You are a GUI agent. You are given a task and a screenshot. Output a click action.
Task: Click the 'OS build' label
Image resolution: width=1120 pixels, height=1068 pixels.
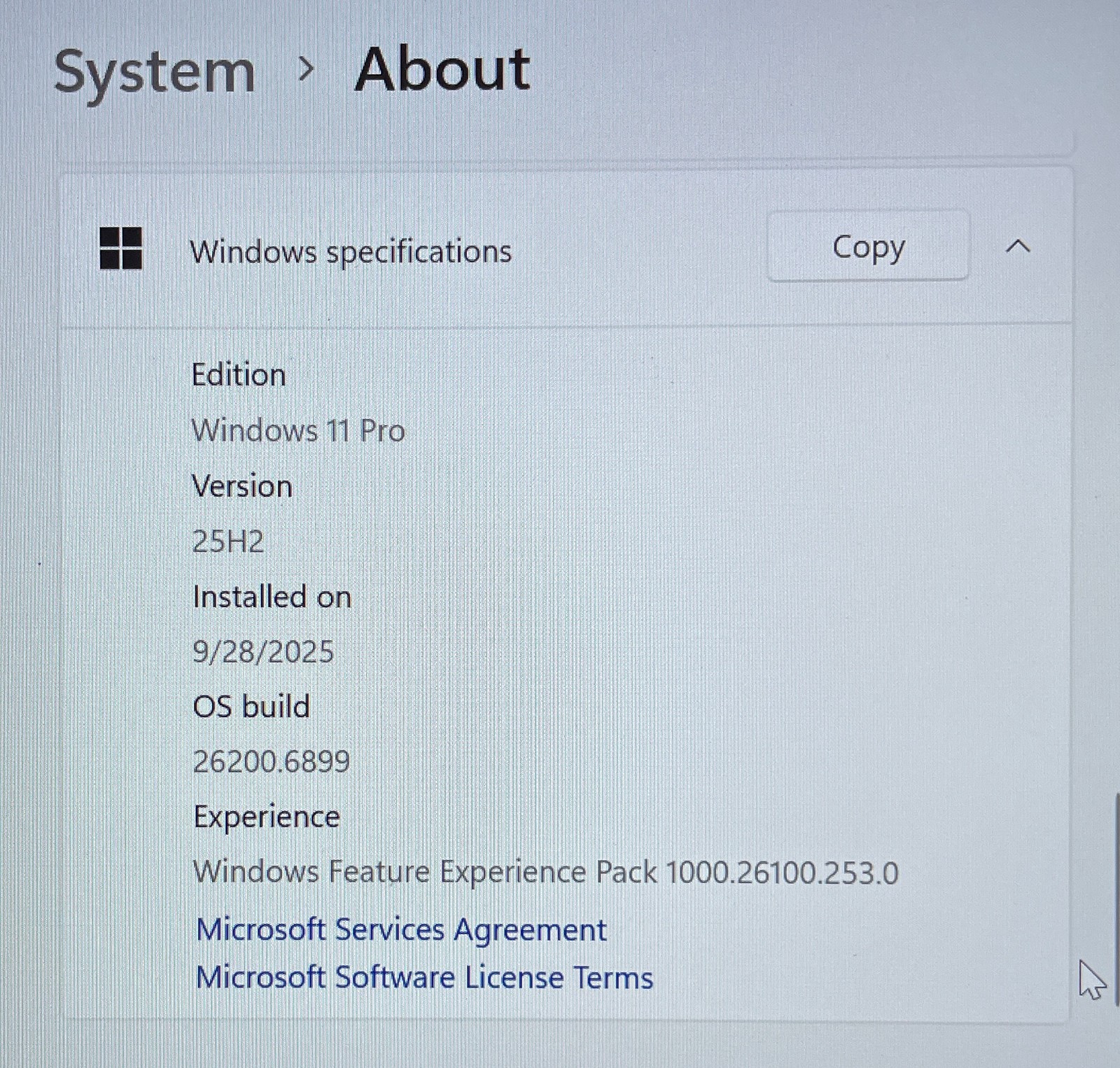click(251, 707)
